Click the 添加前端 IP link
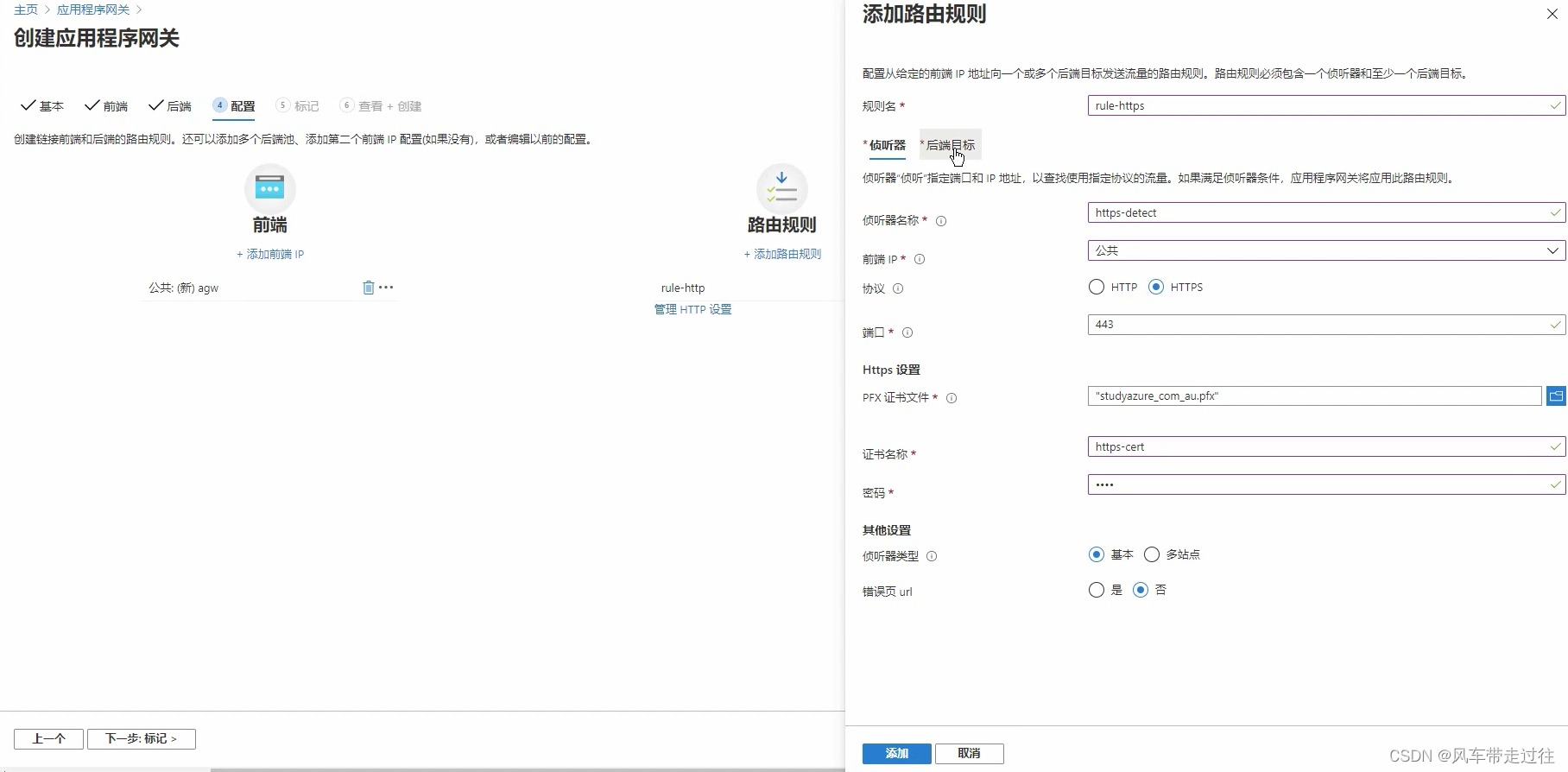Viewport: 1568px width, 772px height. [x=270, y=254]
